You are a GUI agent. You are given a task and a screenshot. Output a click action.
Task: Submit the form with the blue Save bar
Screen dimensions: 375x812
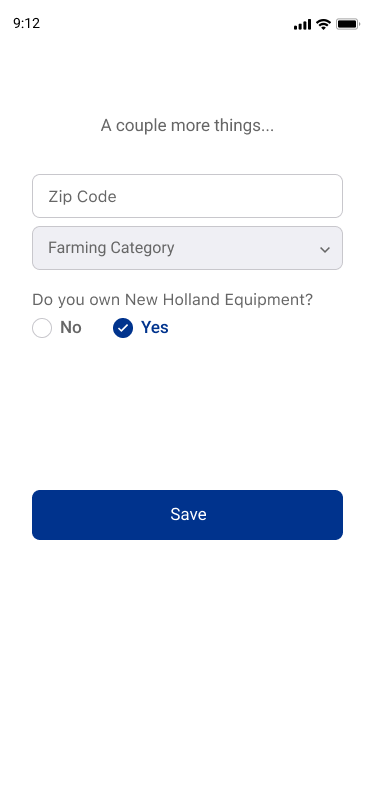click(188, 515)
